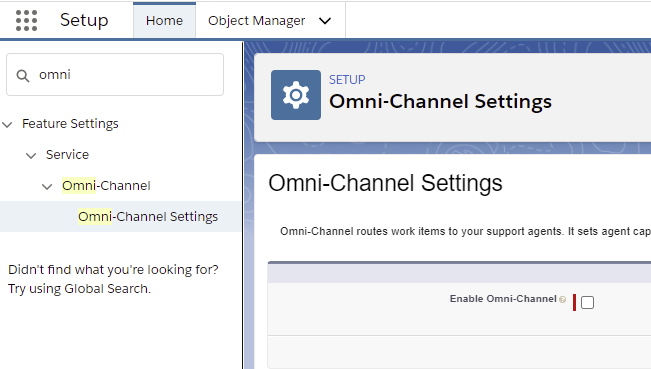This screenshot has width=651, height=369.
Task: Click the Setup app name label
Action: click(x=84, y=20)
